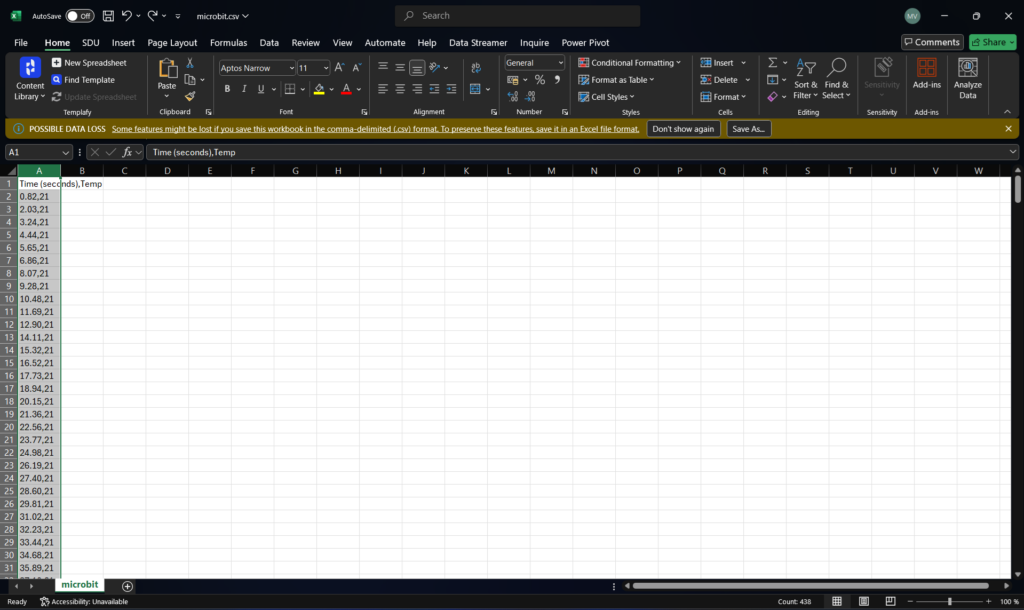The width and height of the screenshot is (1024, 610).
Task: Click the Save As... button
Action: coord(748,129)
